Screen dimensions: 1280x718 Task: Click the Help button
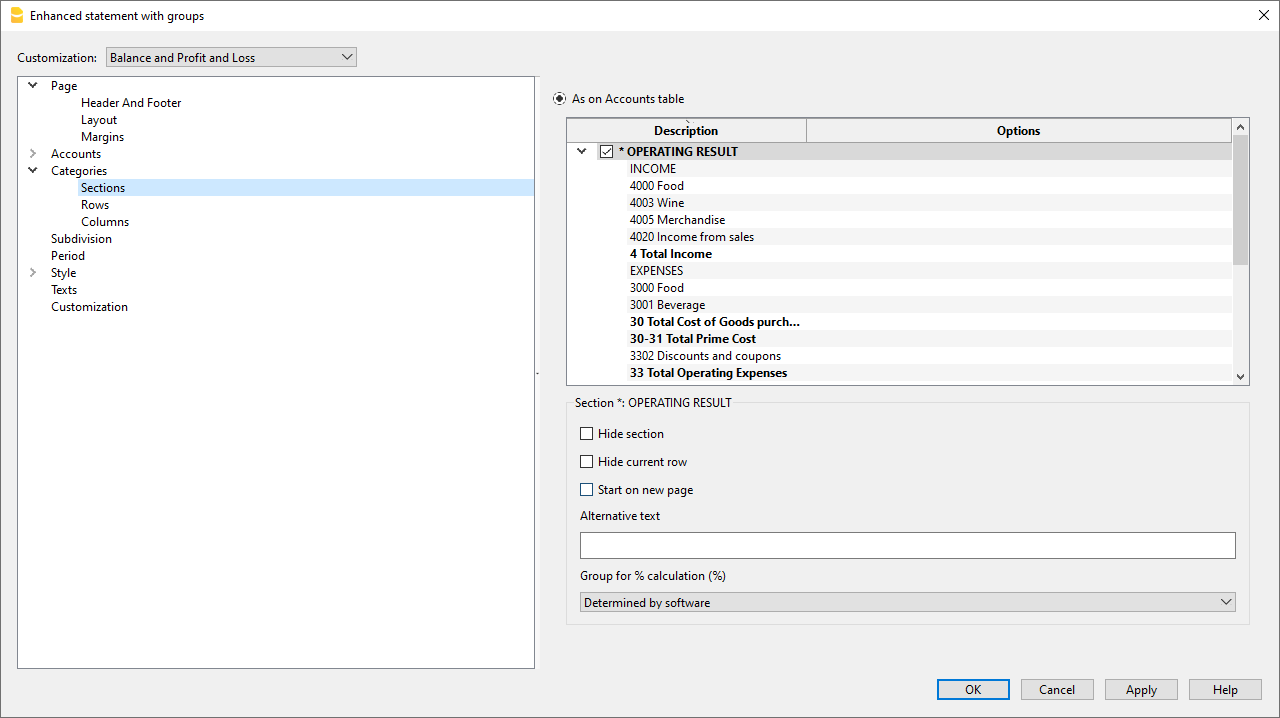(1225, 689)
